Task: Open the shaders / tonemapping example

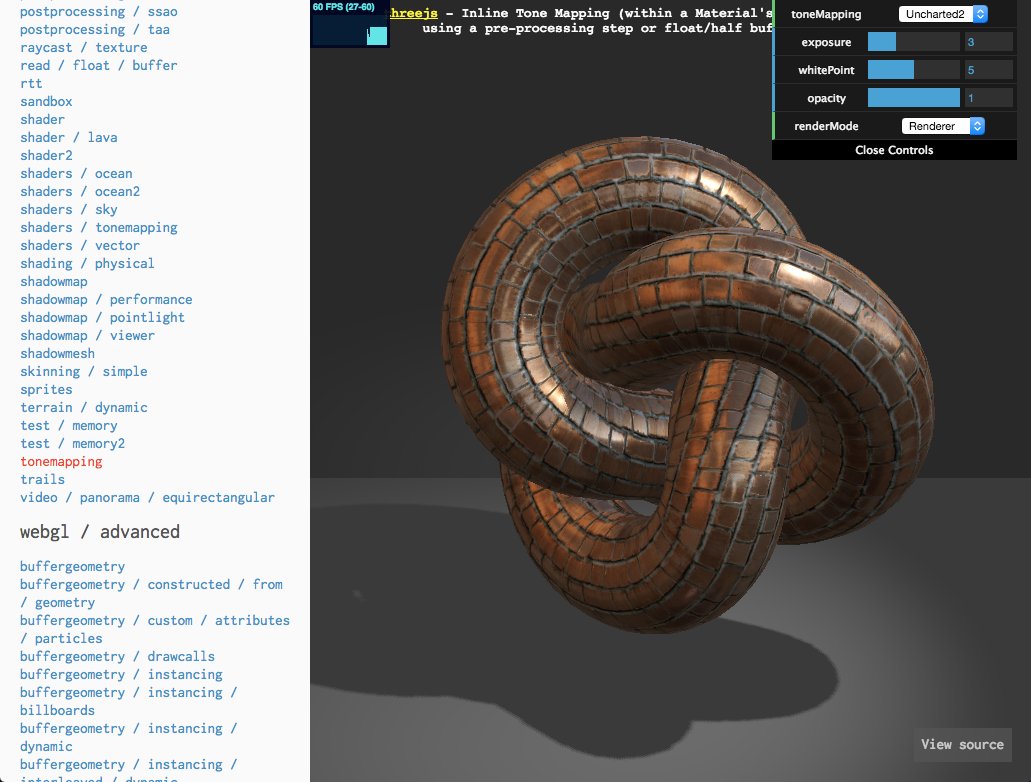Action: 99,228
